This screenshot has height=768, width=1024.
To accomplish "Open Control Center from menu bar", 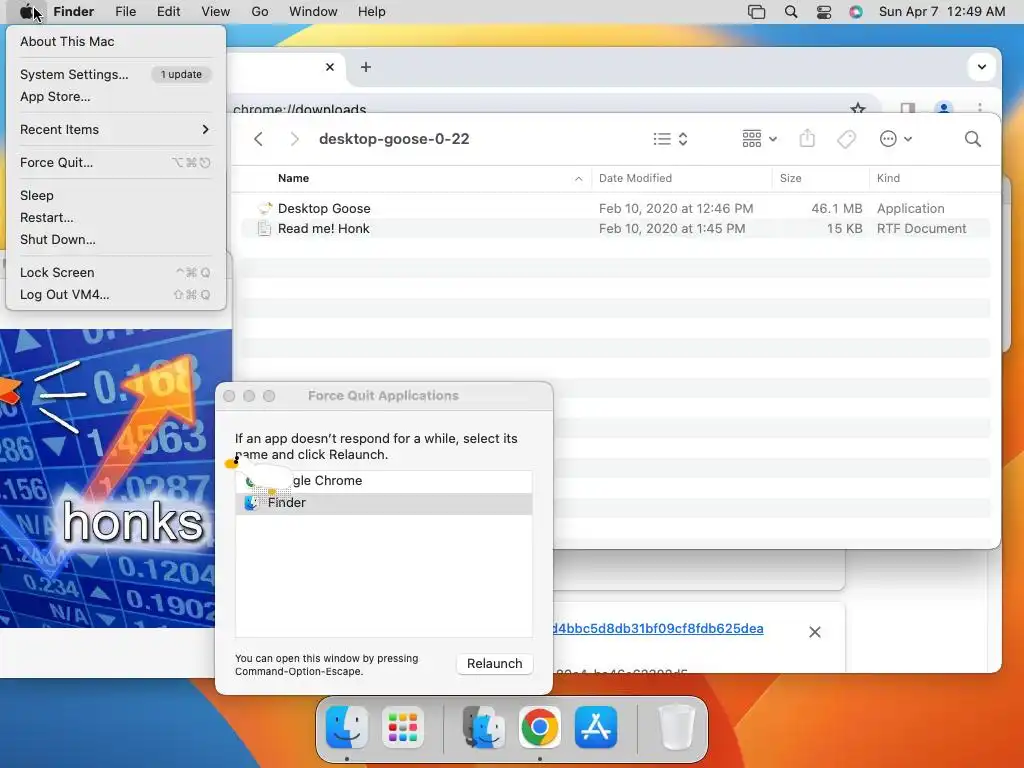I will (x=824, y=12).
